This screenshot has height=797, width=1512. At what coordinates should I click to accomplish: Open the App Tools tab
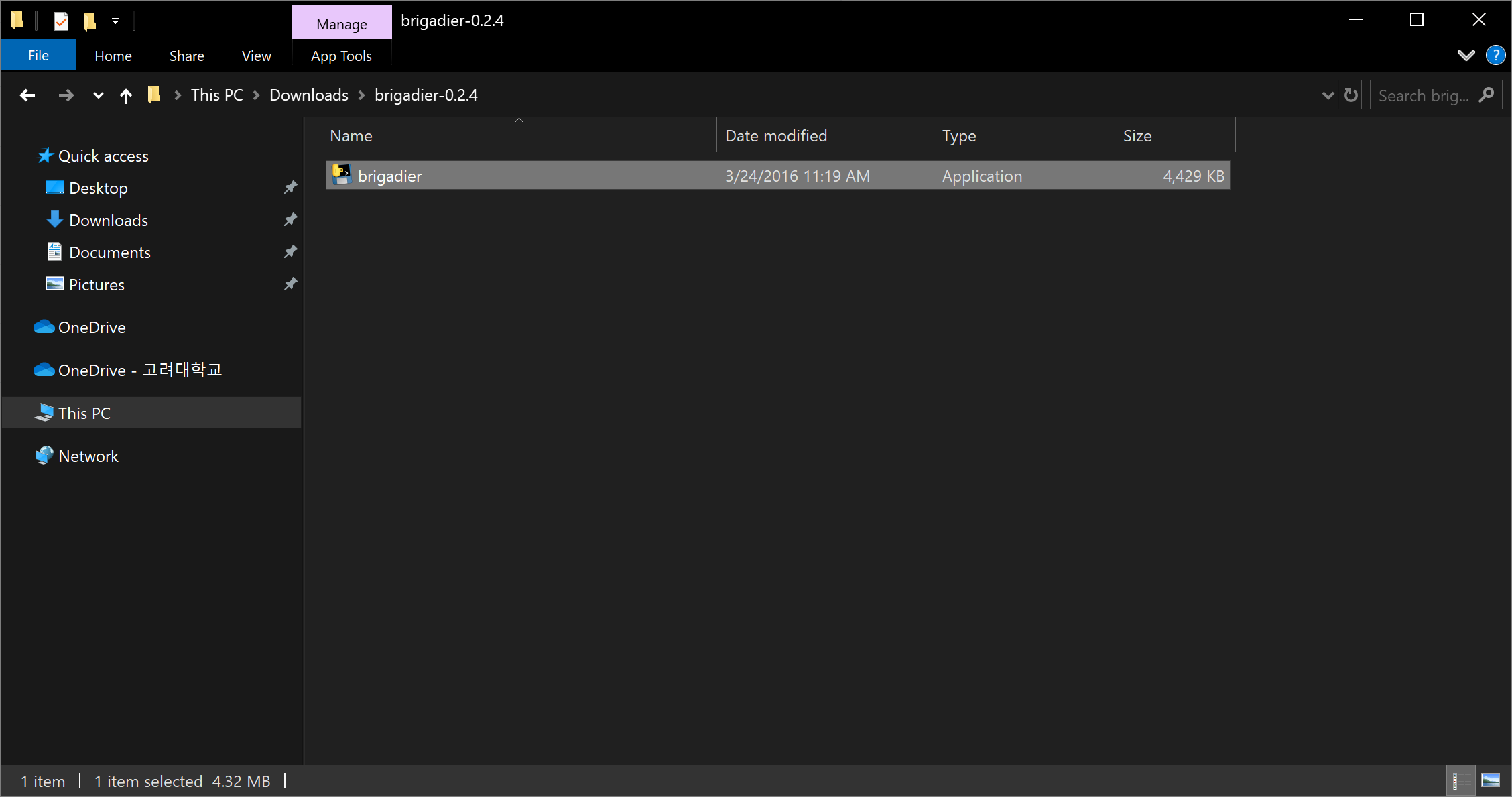341,56
